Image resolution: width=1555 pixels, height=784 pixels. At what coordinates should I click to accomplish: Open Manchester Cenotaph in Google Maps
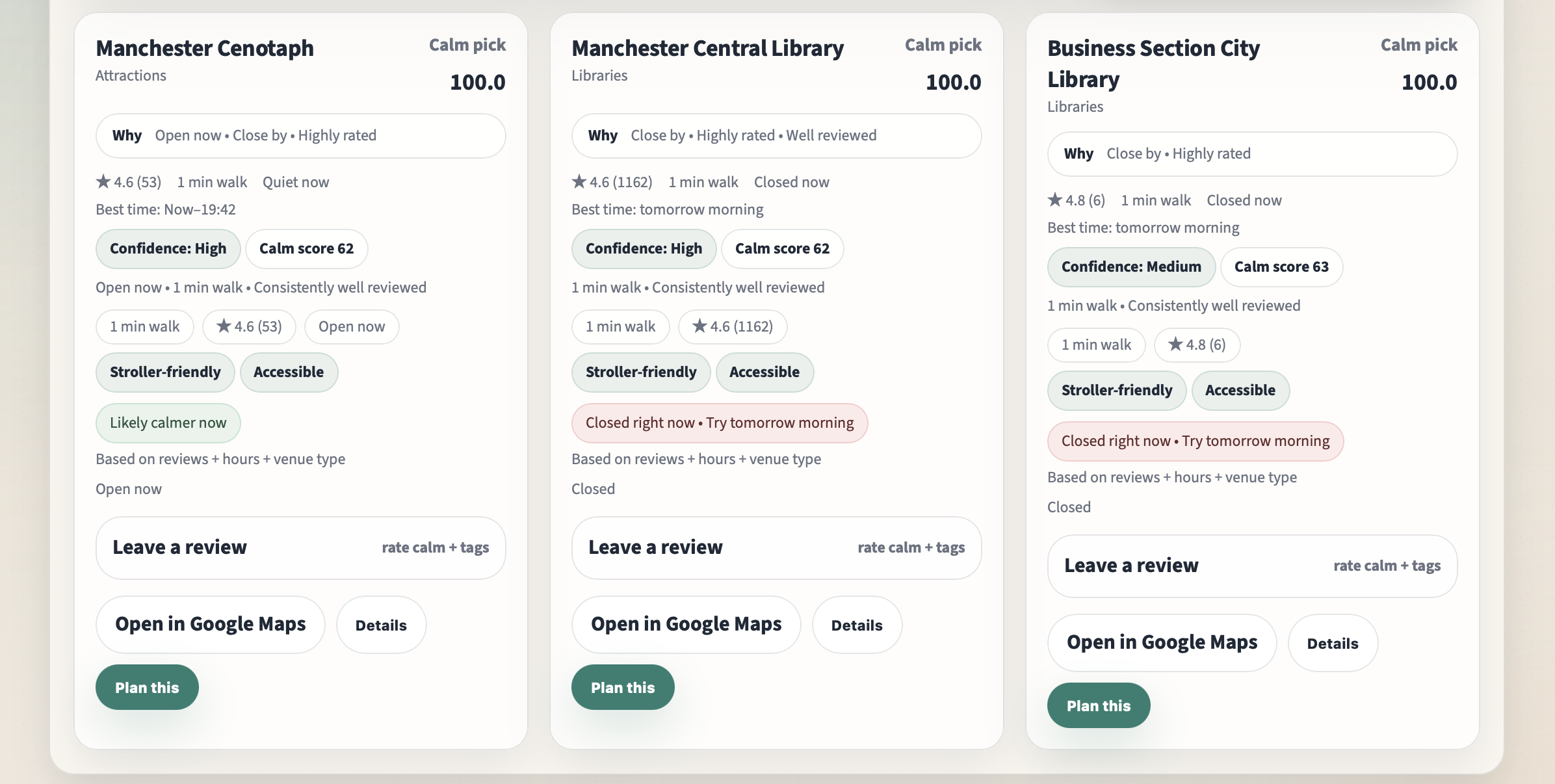[x=211, y=624]
